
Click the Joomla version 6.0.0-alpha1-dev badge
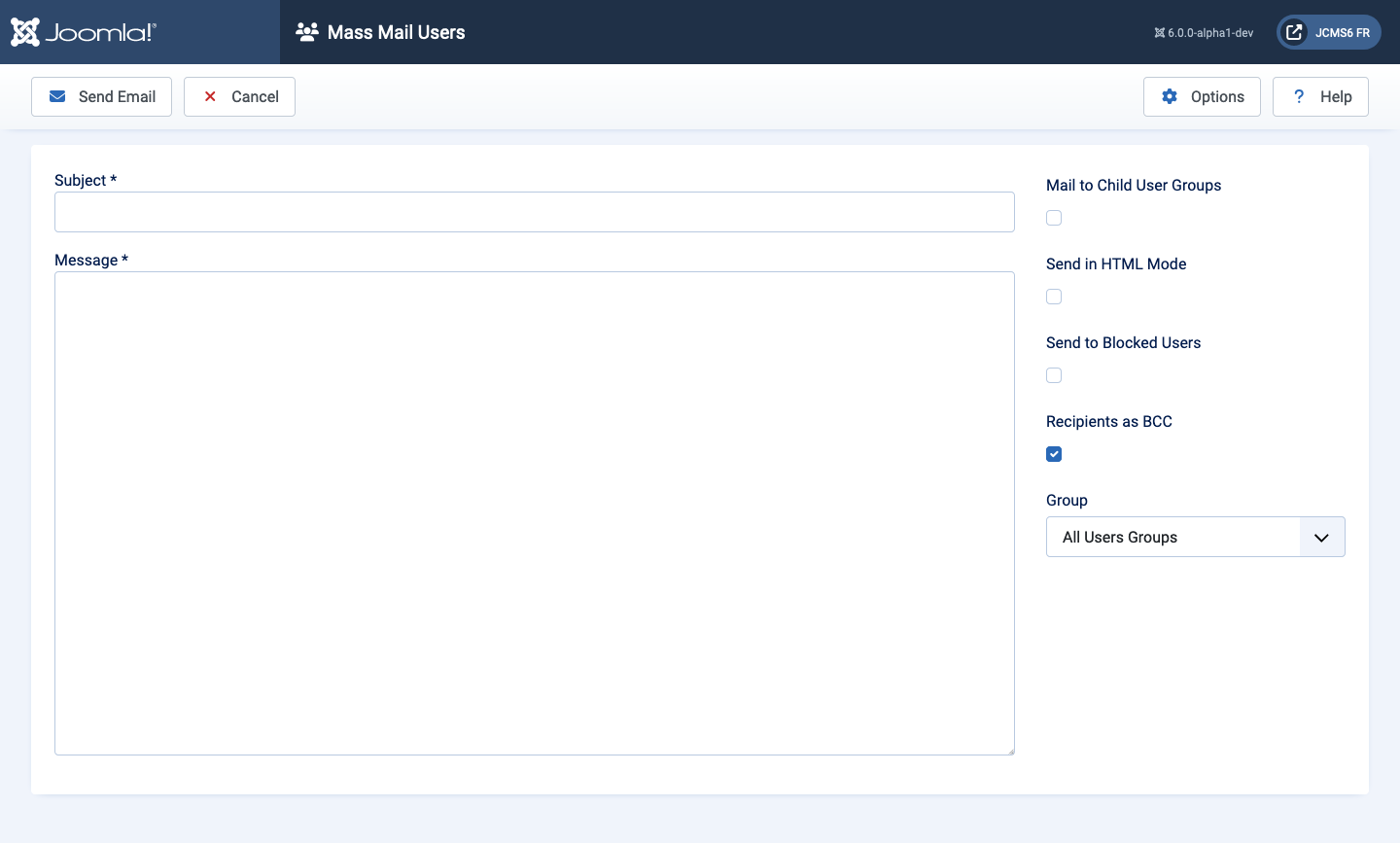[x=1204, y=33]
